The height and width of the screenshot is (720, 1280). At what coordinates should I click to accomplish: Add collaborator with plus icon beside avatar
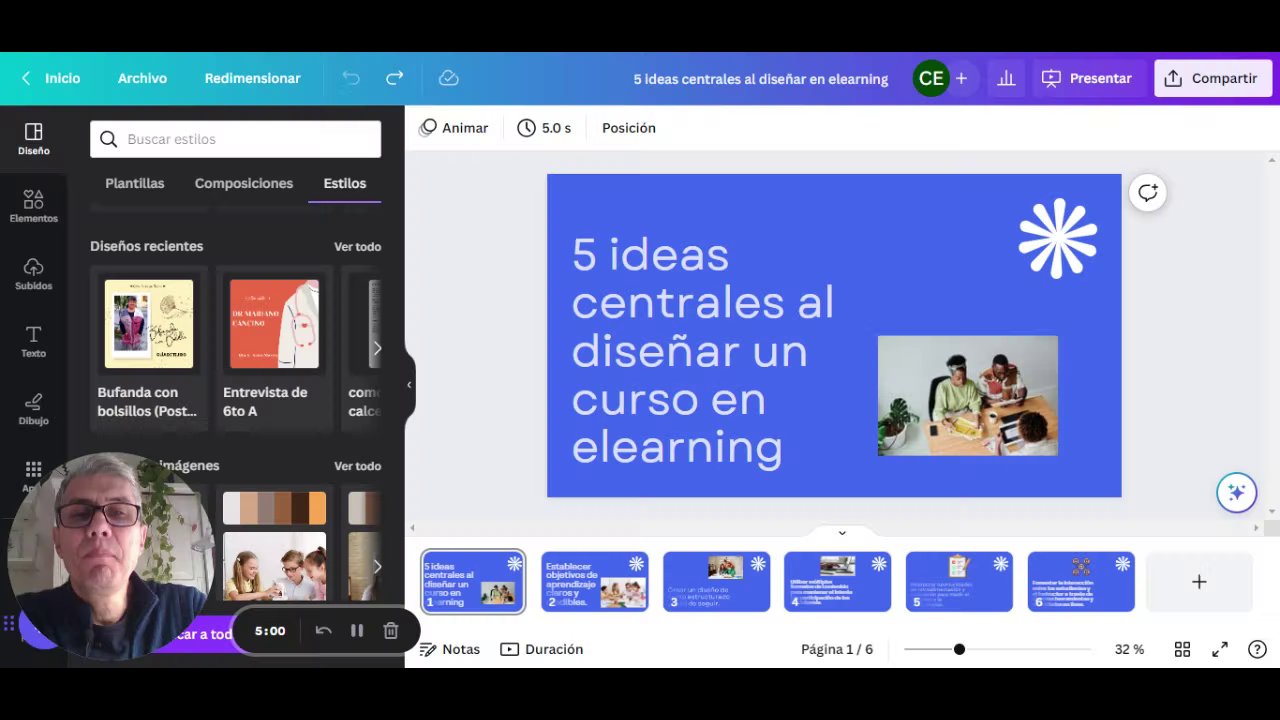(x=961, y=78)
